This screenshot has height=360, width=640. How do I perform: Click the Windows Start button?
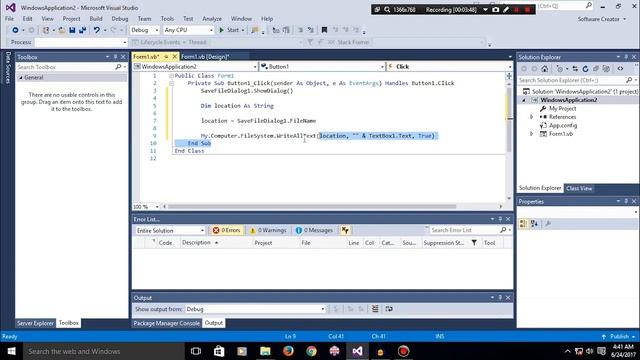point(11,351)
